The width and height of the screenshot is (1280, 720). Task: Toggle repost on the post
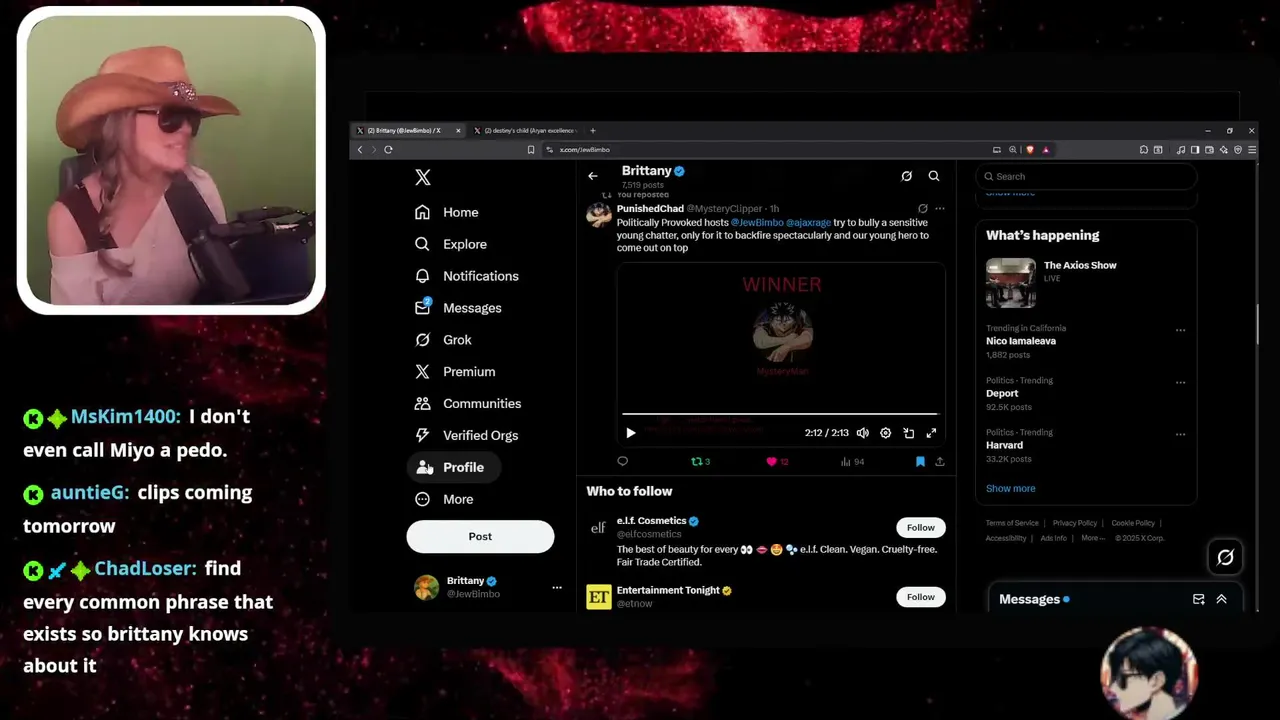click(x=700, y=461)
